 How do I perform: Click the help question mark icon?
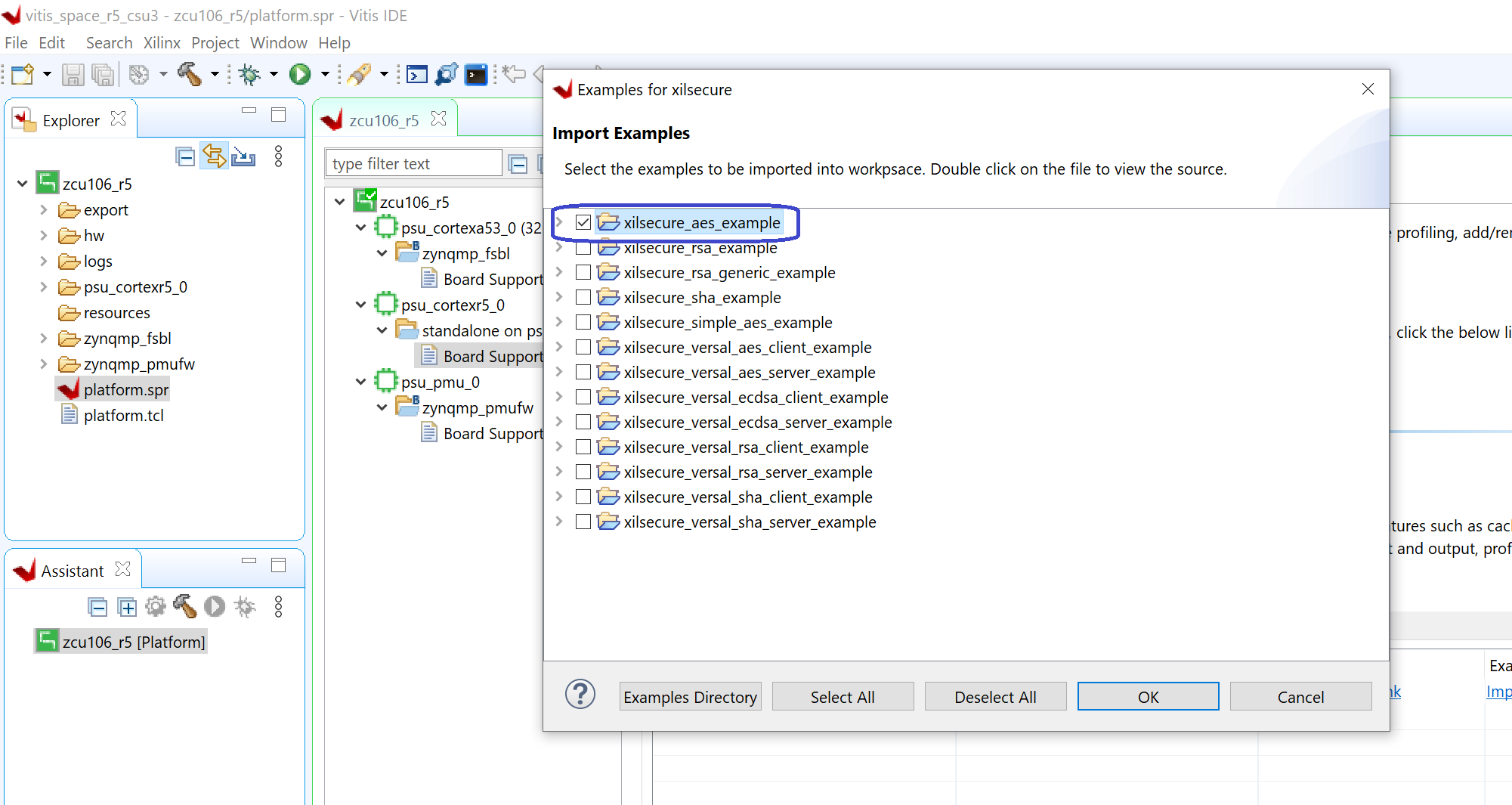pyautogui.click(x=580, y=694)
